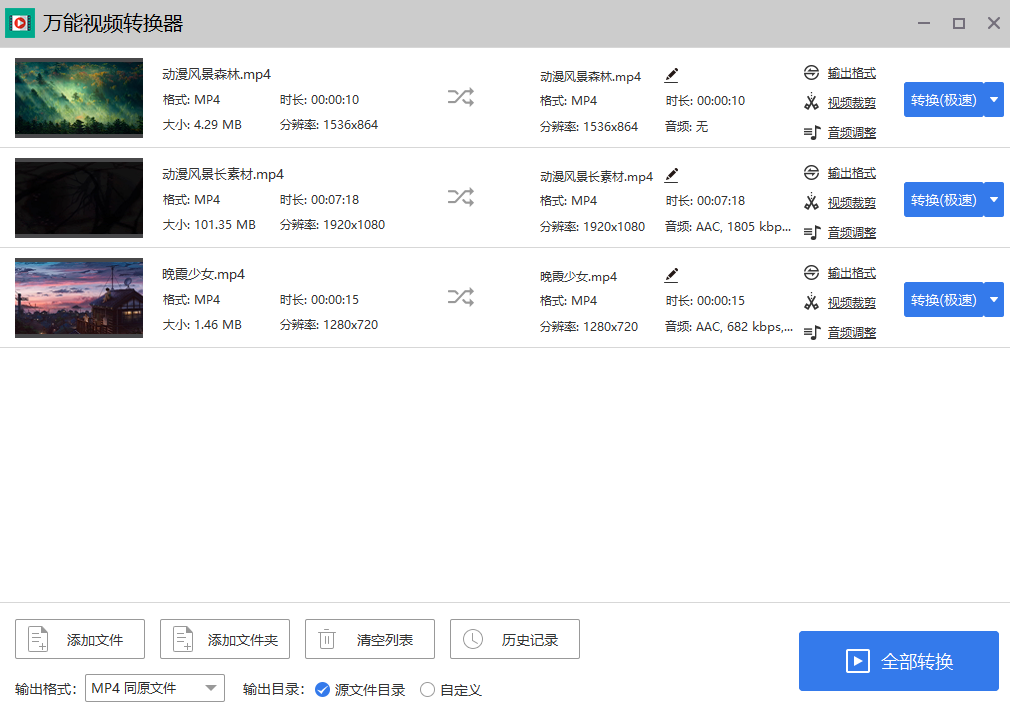This screenshot has height=704, width=1010.
Task: Click the 添加文件 button
Action: (x=80, y=639)
